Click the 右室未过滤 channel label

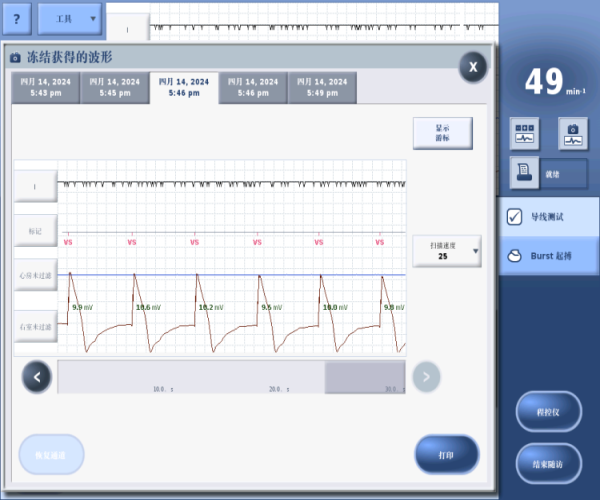pyautogui.click(x=35, y=326)
